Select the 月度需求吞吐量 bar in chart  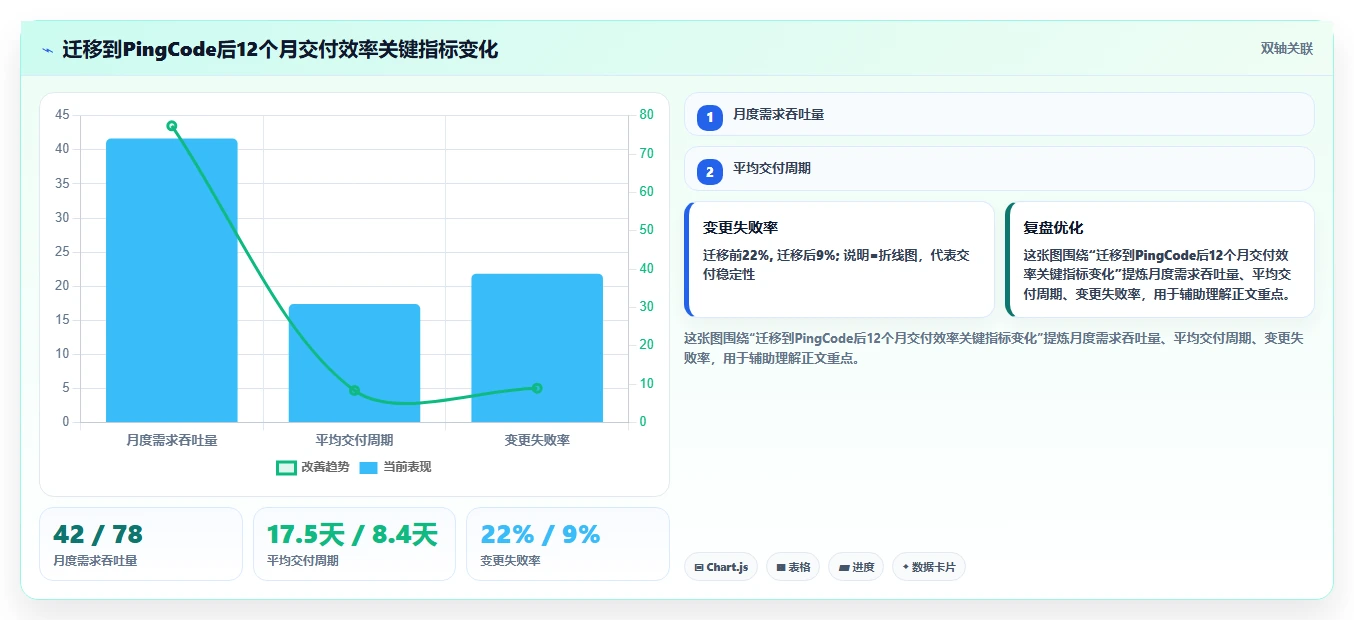click(x=172, y=280)
